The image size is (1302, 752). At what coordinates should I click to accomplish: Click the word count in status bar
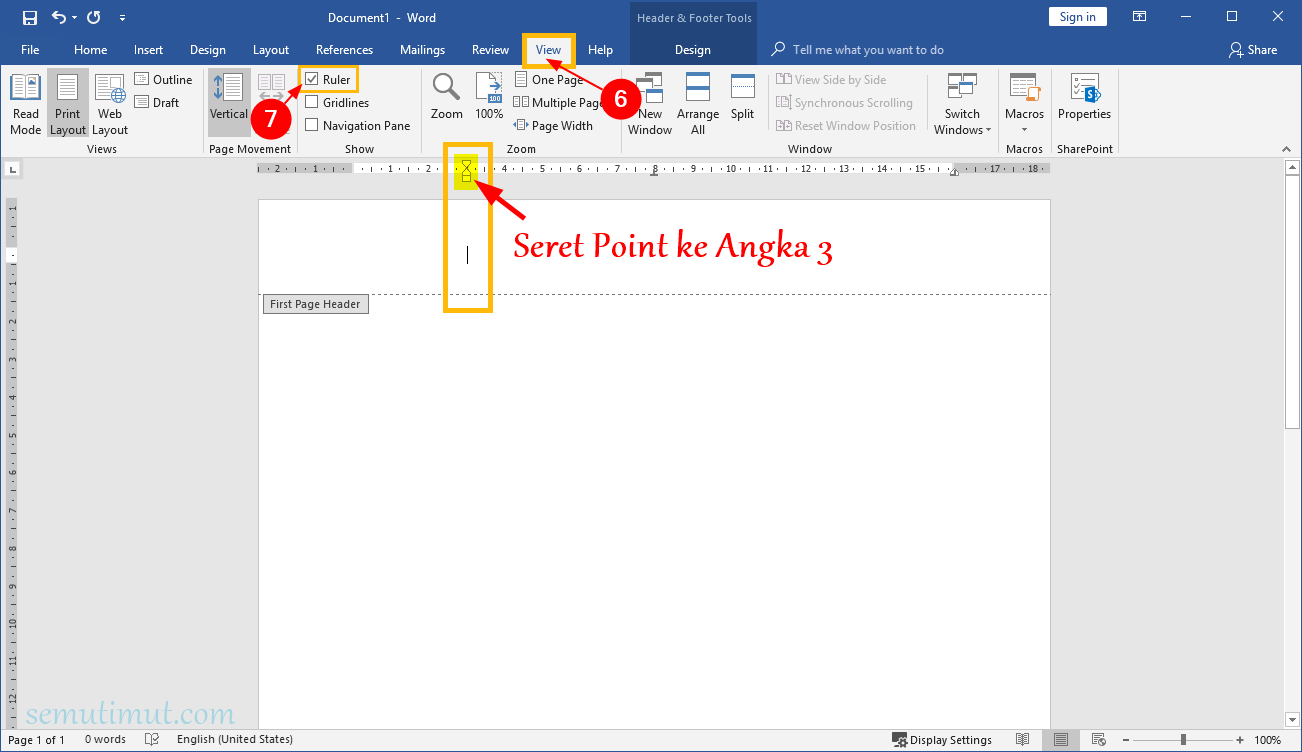105,739
